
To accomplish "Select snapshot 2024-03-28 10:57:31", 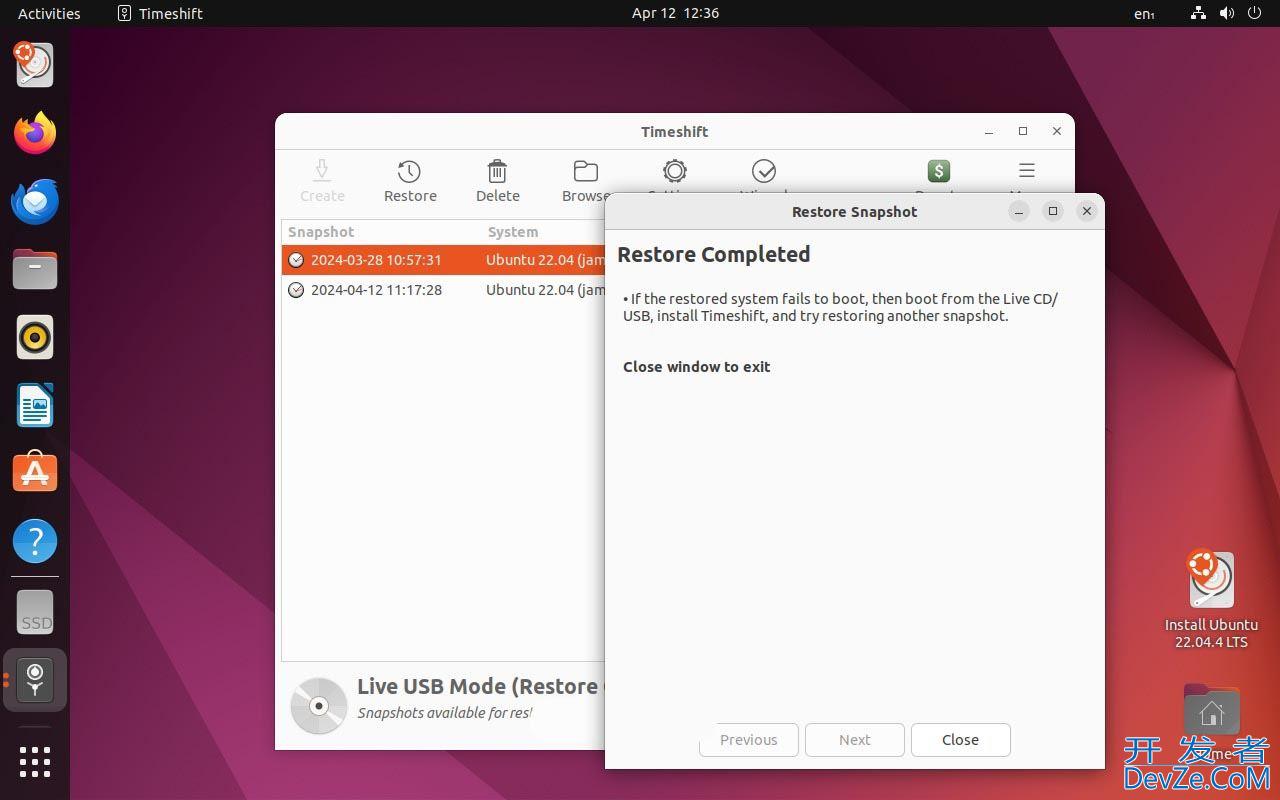I will click(444, 260).
